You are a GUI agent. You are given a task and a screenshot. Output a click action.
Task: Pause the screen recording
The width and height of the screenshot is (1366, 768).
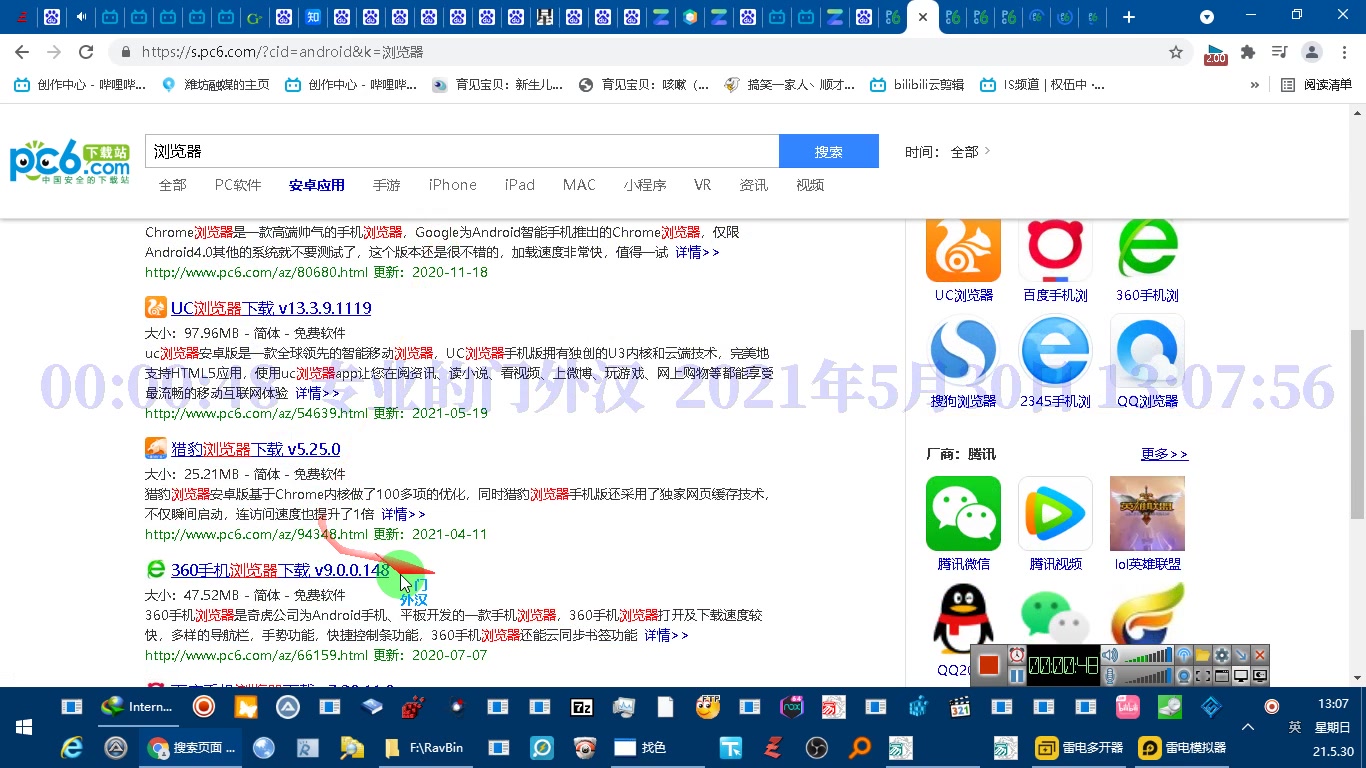1017,676
